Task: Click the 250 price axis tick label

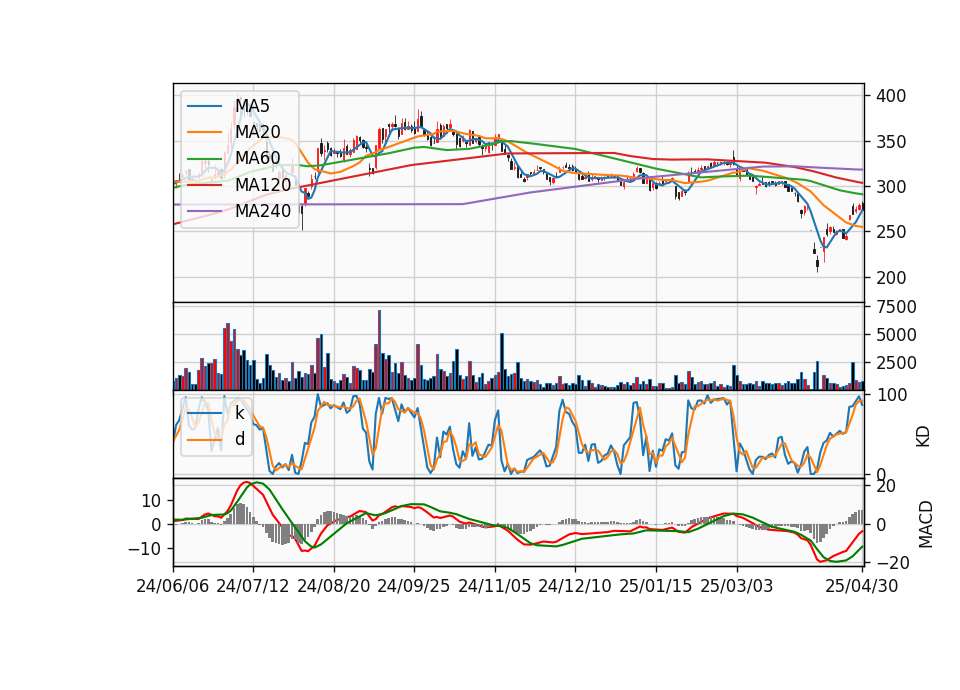Action: [891, 233]
